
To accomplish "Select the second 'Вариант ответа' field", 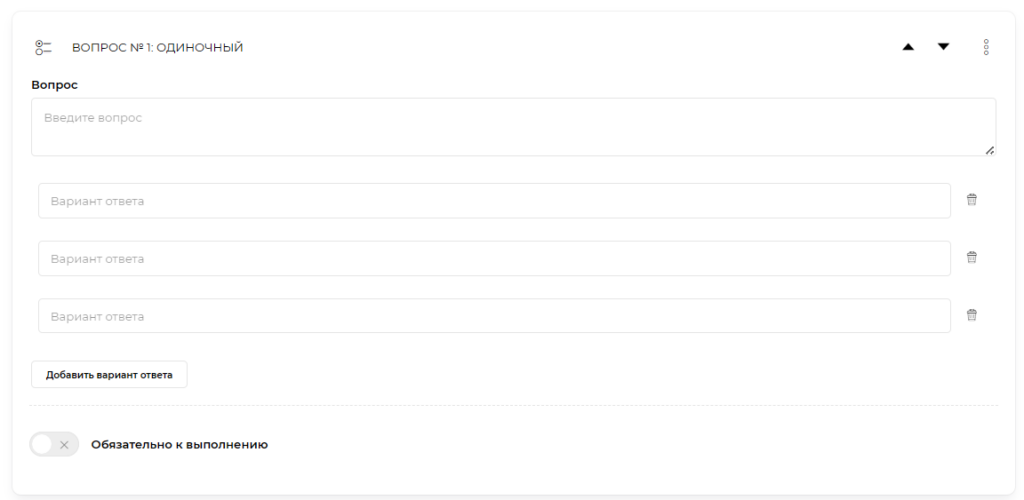I will (x=494, y=259).
